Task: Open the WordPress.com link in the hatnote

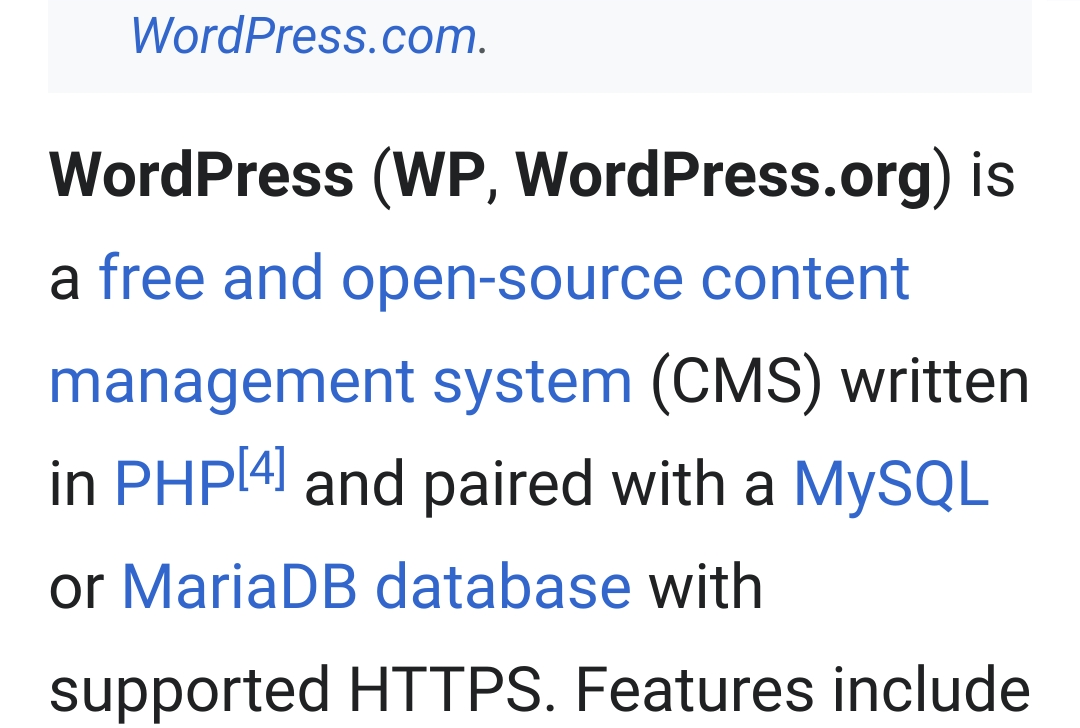Action: (304, 36)
